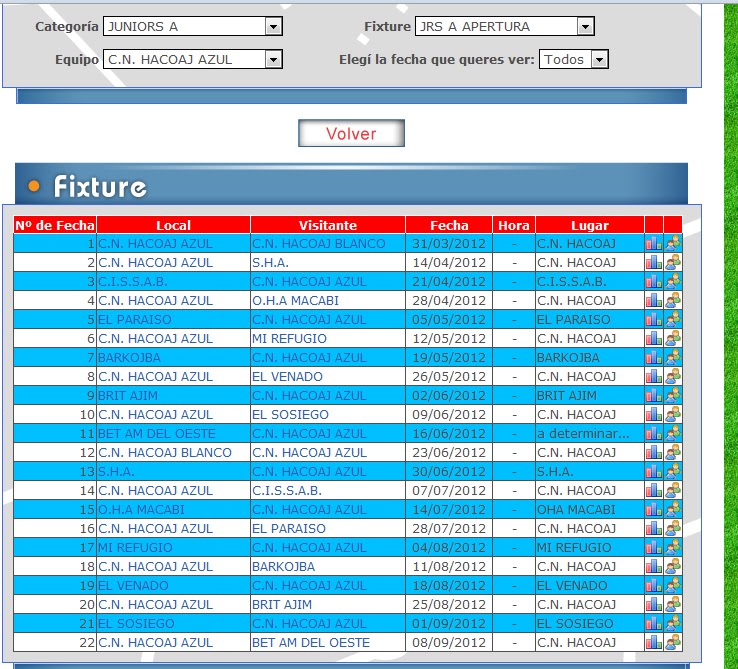The image size is (738, 669).
Task: Open players icon for row 15
Action: (673, 509)
